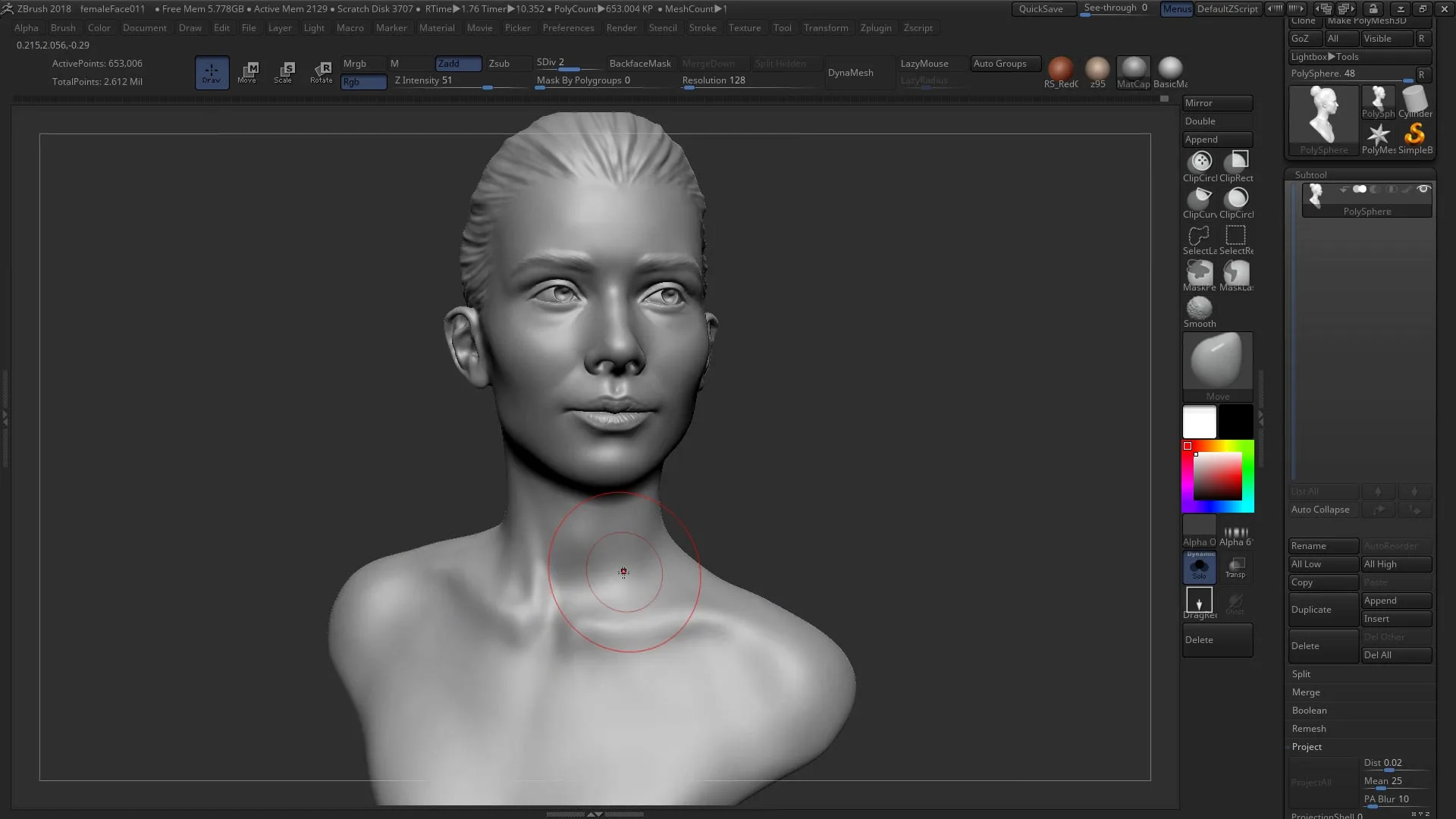Toggle Solo mode button
1456x819 pixels.
(x=1199, y=566)
